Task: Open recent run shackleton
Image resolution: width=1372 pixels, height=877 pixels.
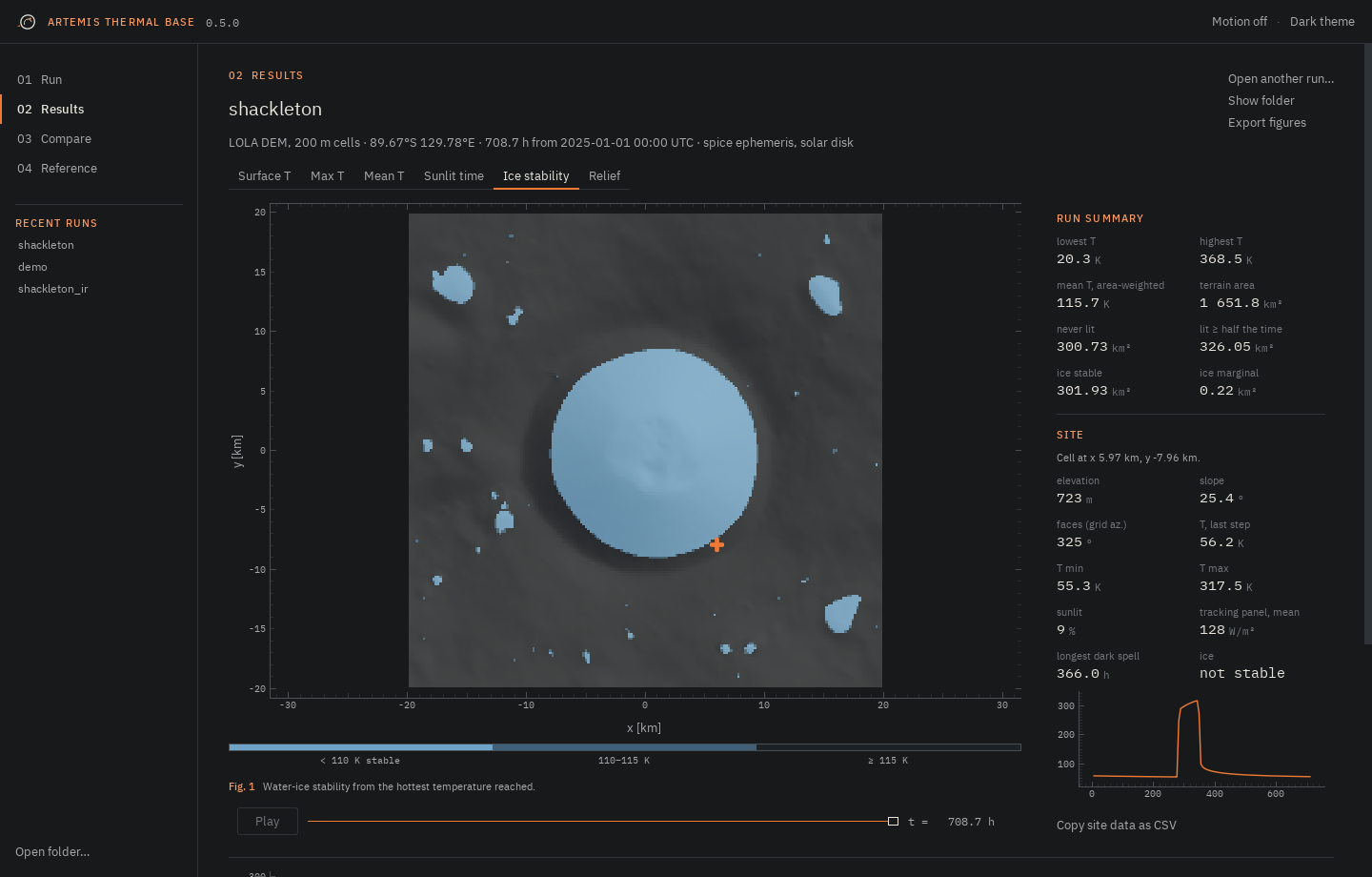Action: click(x=46, y=245)
